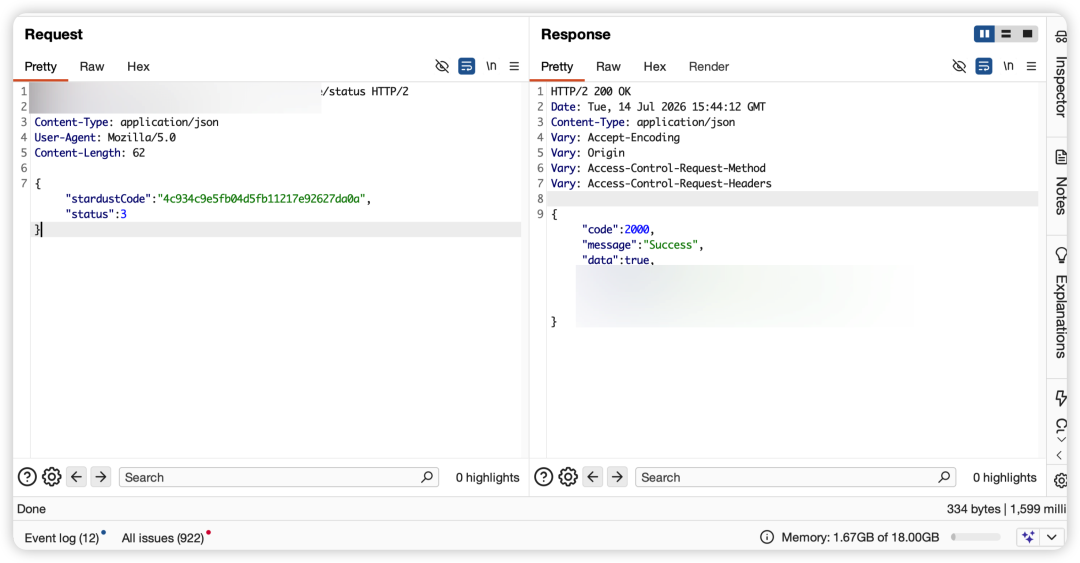Select stacked horizontal layout icon

[x=1006, y=34]
